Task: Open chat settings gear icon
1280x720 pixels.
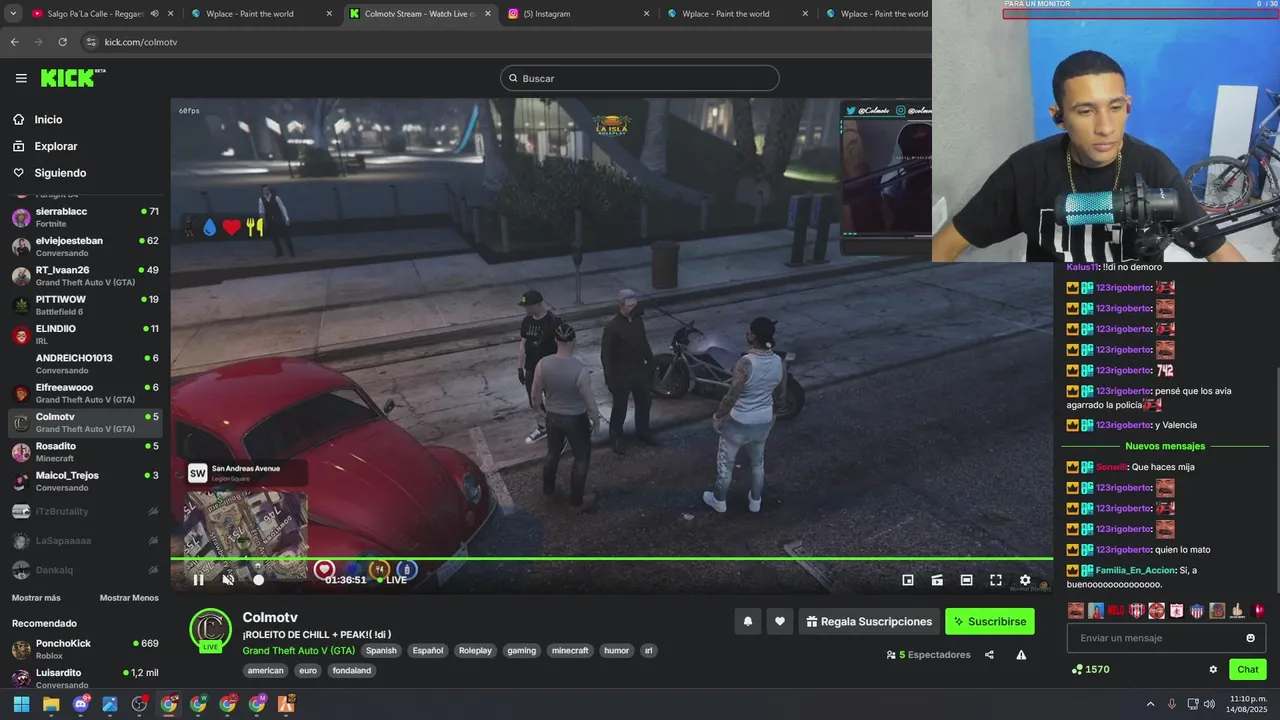Action: click(1213, 670)
